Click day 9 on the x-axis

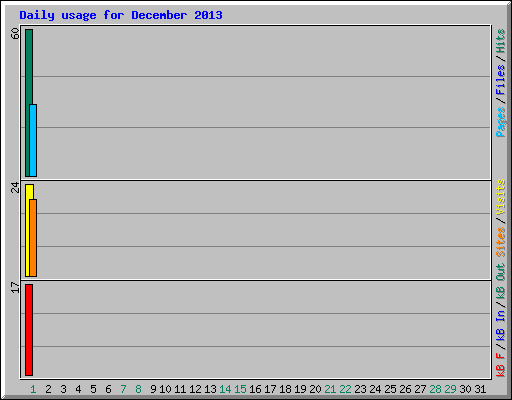click(x=153, y=389)
